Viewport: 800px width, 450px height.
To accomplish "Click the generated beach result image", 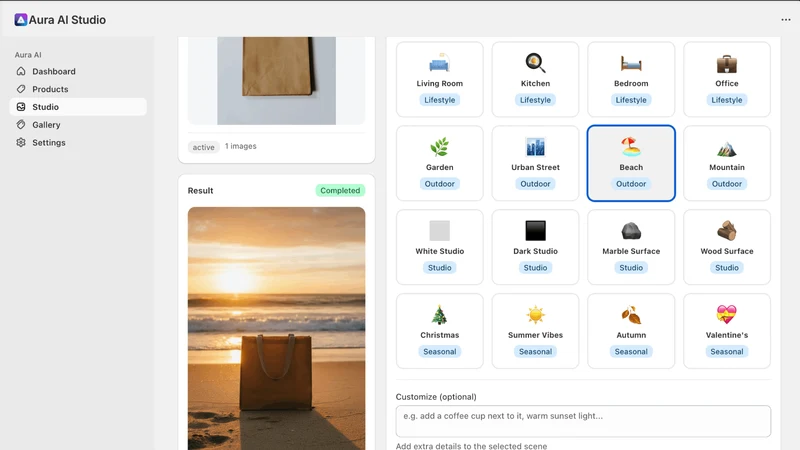I will point(277,328).
